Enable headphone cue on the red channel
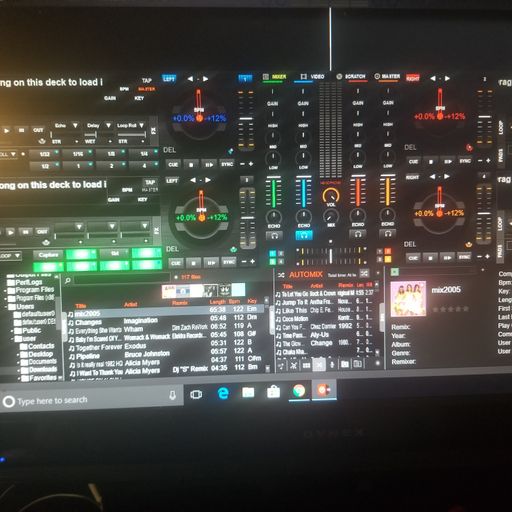Viewport: 512px width, 512px height. [358, 234]
